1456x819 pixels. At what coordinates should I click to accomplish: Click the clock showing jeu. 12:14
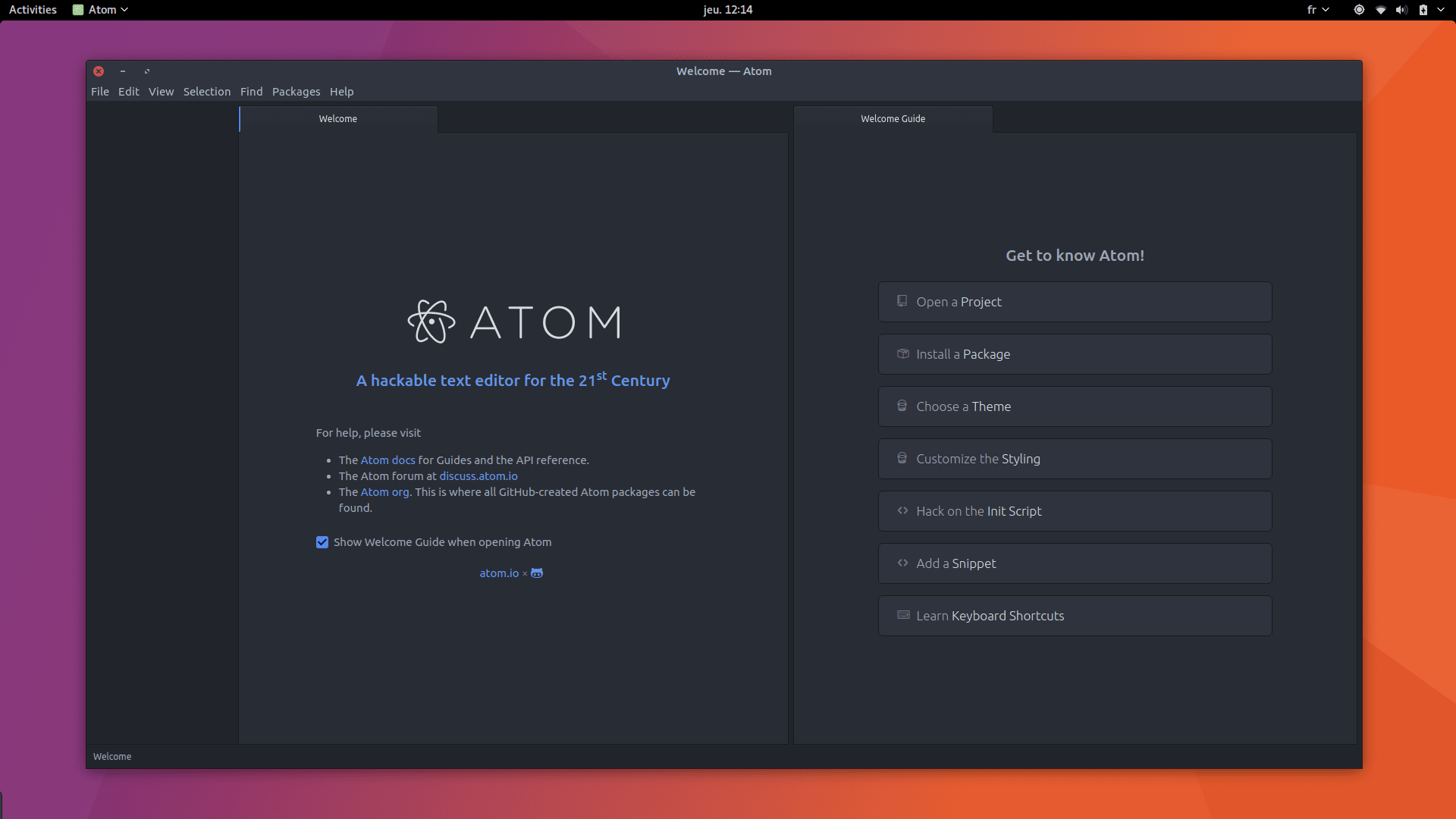(727, 10)
